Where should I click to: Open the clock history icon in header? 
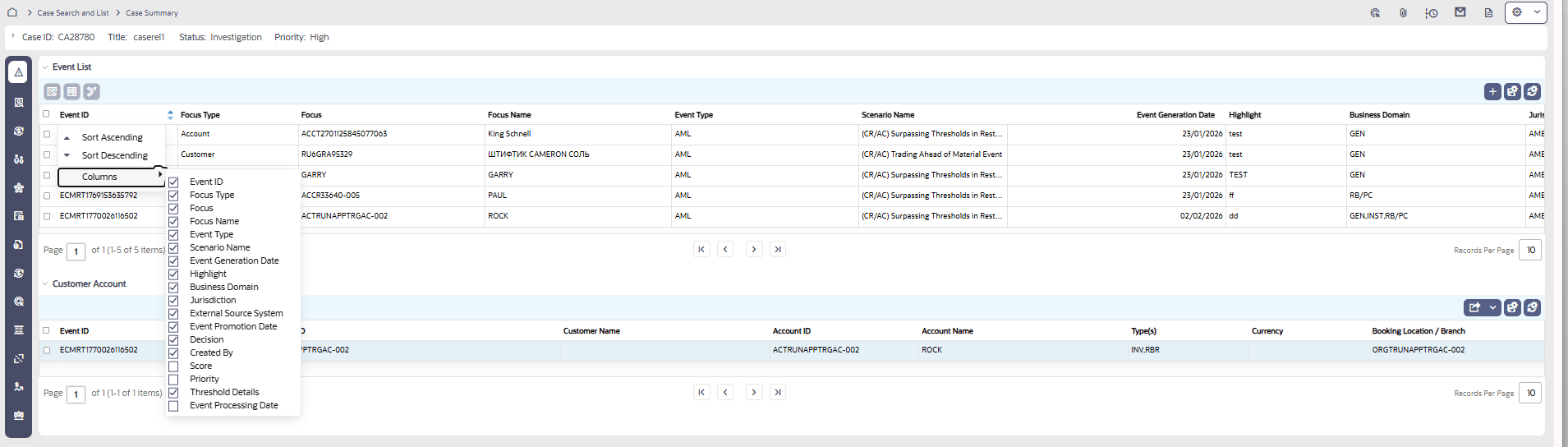1431,13
